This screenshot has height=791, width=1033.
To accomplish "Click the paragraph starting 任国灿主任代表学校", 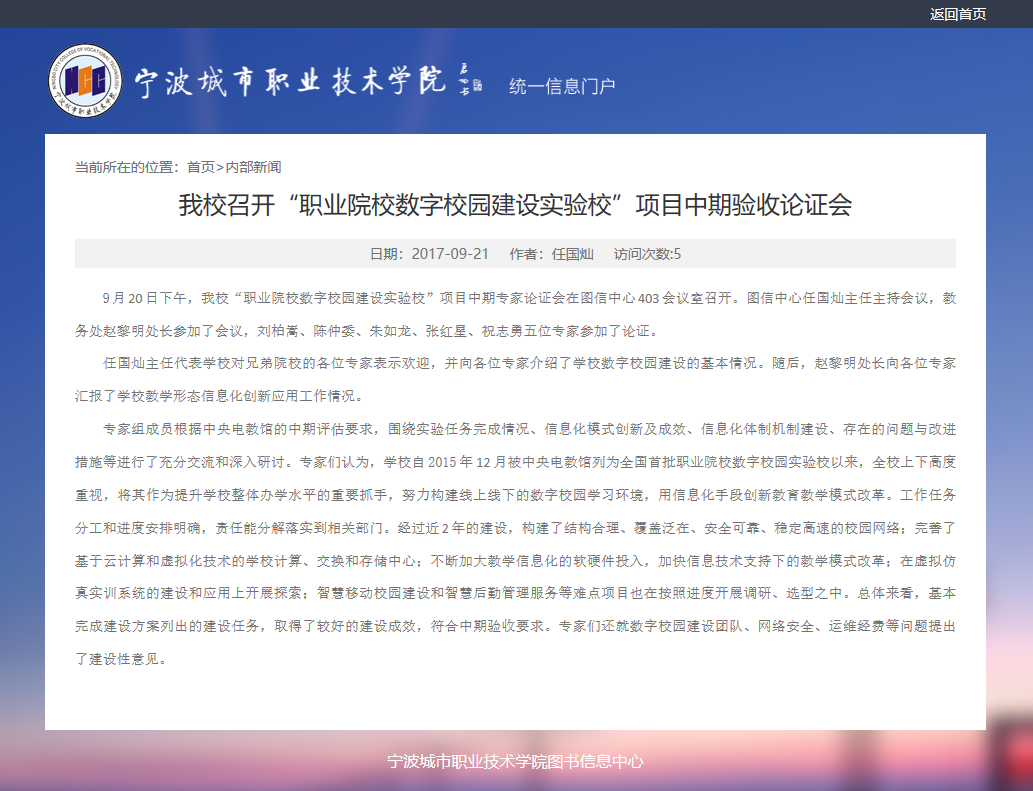I will pos(515,380).
